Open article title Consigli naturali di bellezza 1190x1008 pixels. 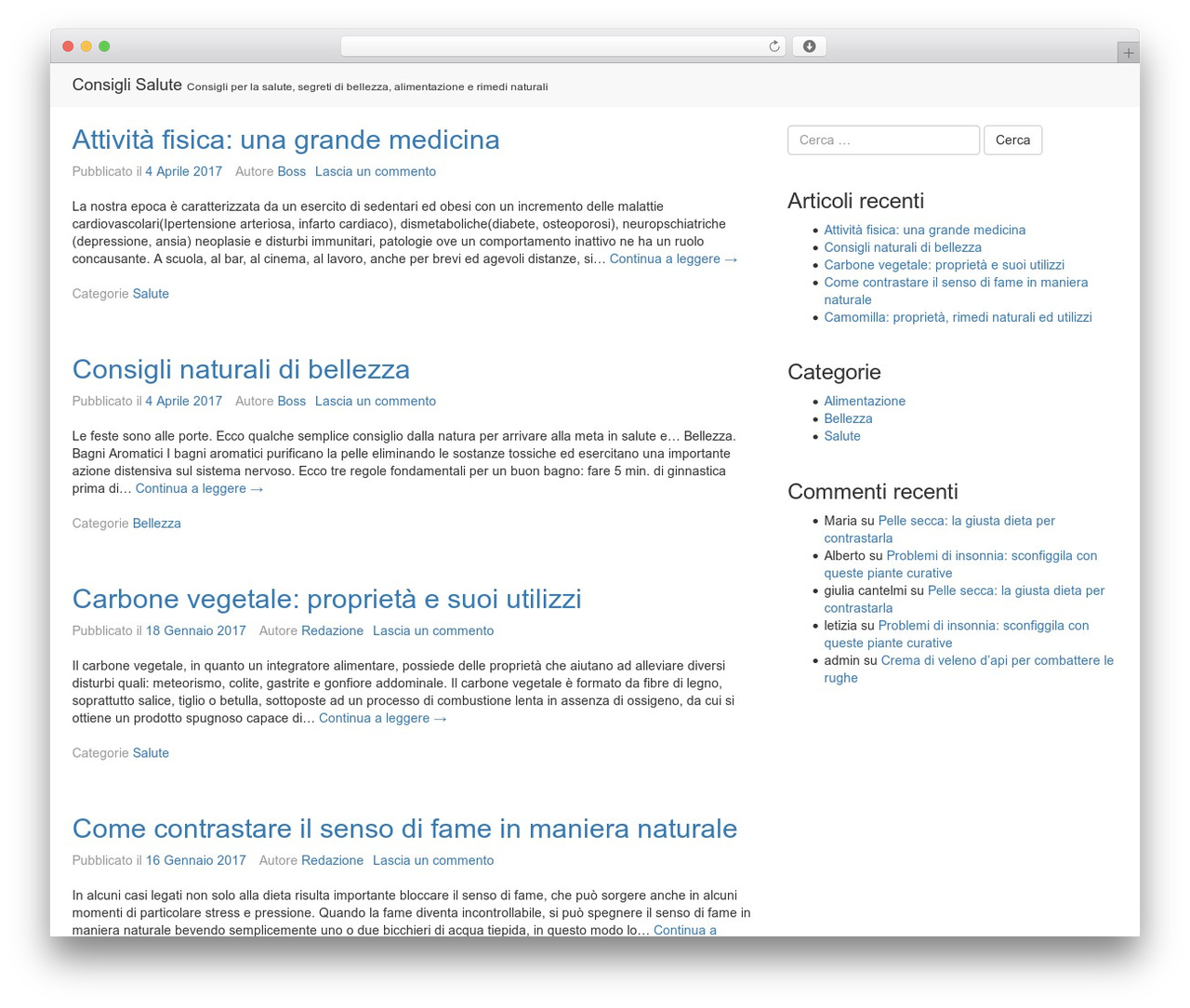pyautogui.click(x=241, y=369)
